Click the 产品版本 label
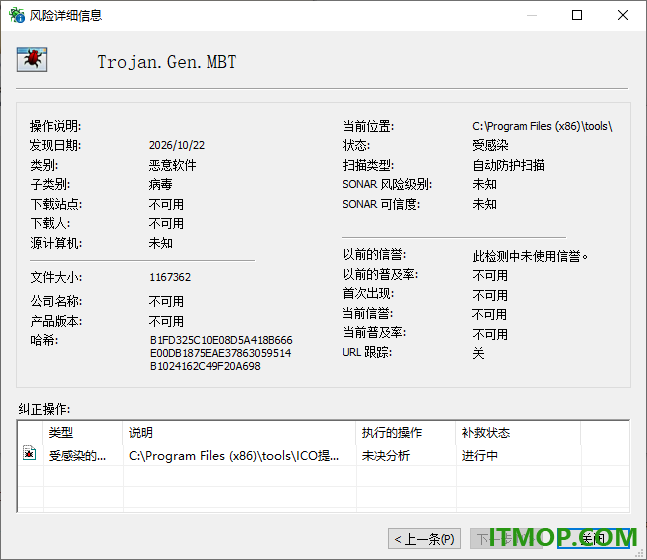Screen dimensions: 647x560 point(56,321)
